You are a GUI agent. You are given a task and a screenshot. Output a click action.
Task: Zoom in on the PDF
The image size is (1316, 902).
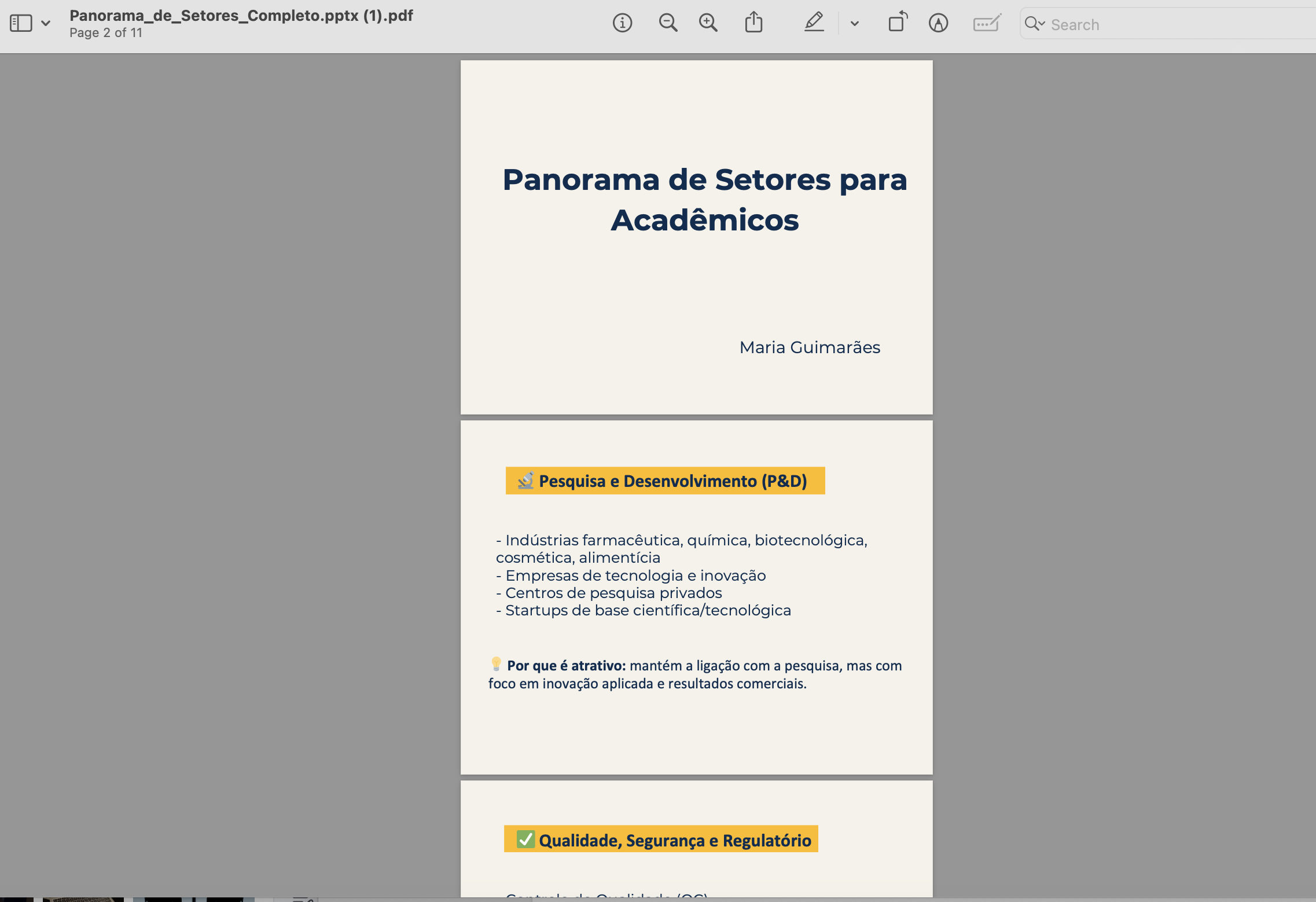[708, 24]
